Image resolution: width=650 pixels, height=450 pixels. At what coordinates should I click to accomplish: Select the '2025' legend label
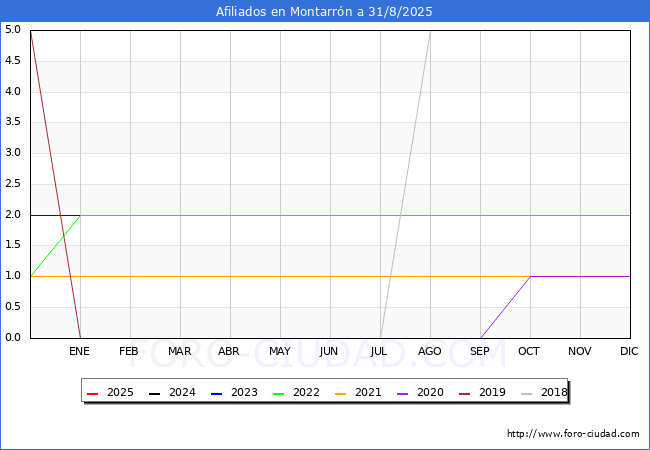120,392
